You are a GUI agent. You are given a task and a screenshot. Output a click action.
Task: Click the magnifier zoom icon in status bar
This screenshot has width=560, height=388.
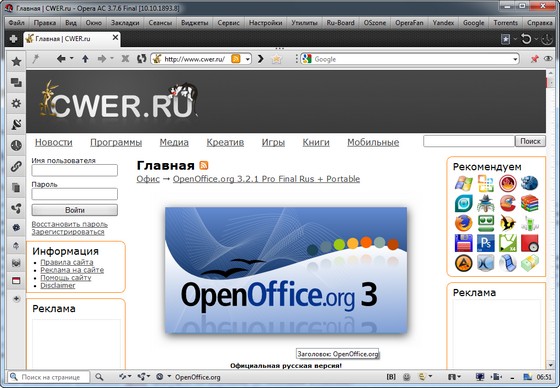[99, 377]
